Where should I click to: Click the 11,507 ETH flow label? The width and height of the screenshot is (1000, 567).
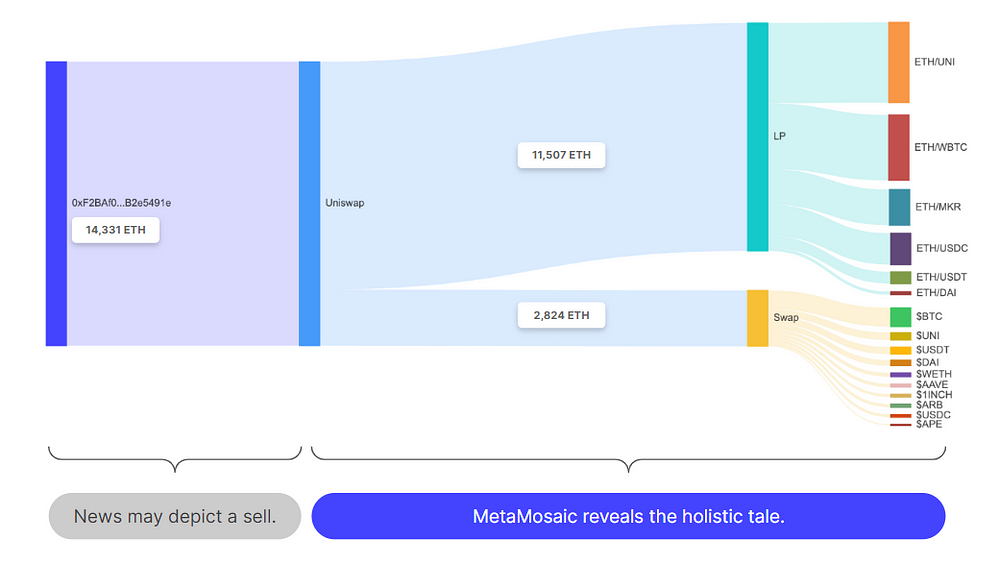pos(561,155)
